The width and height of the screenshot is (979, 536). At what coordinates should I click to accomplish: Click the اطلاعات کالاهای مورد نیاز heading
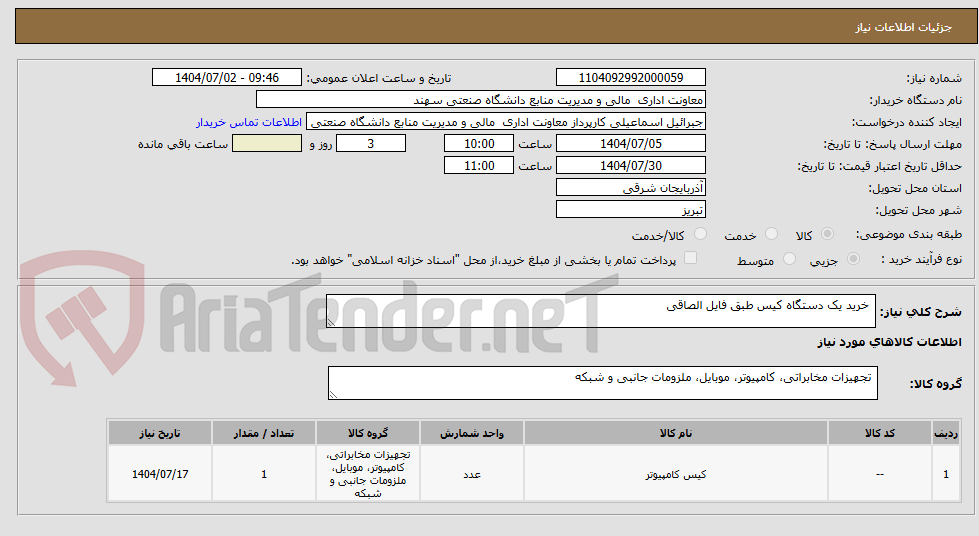click(889, 342)
